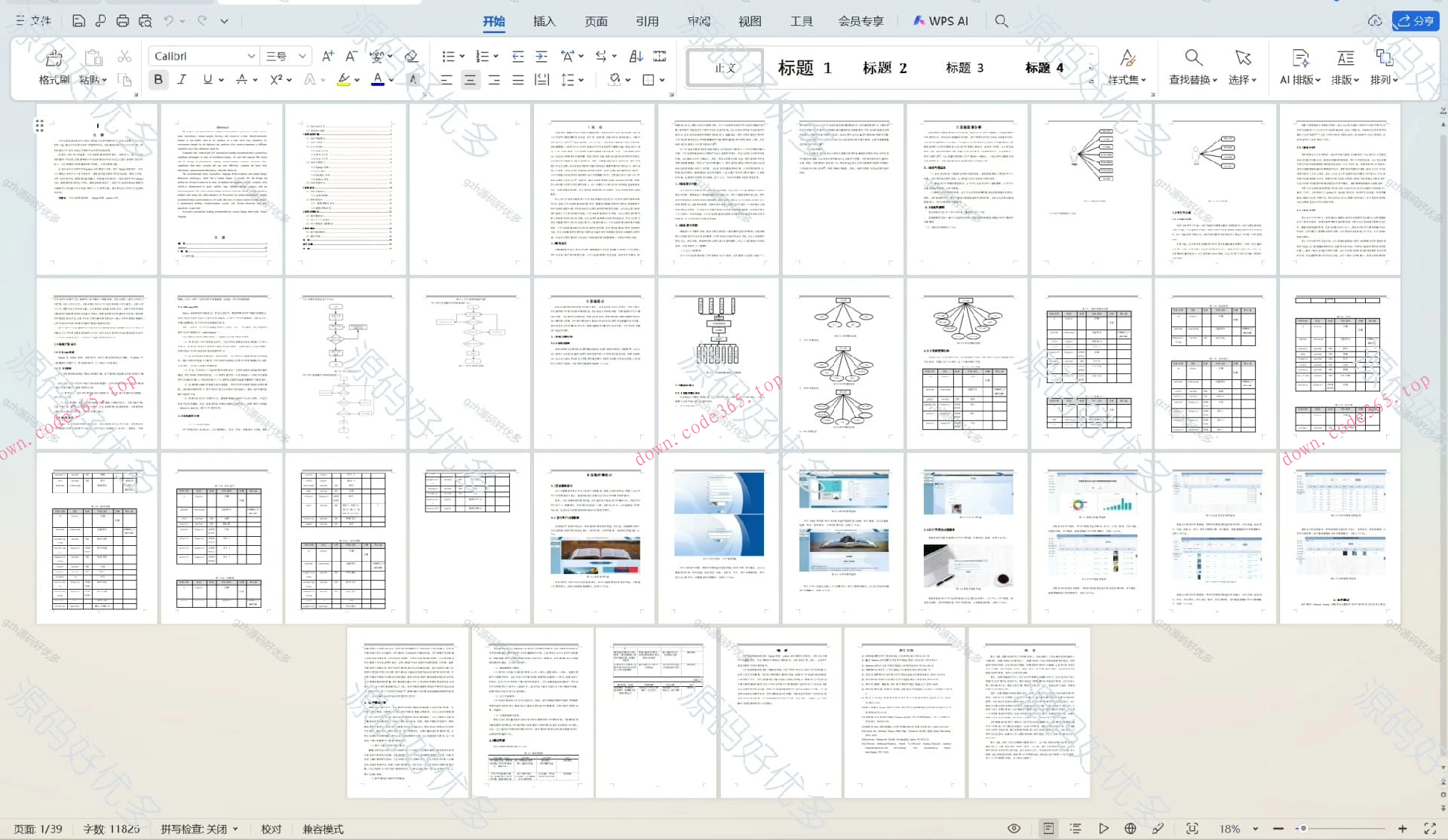Click the increase font size icon
The image size is (1448, 840).
(x=327, y=56)
